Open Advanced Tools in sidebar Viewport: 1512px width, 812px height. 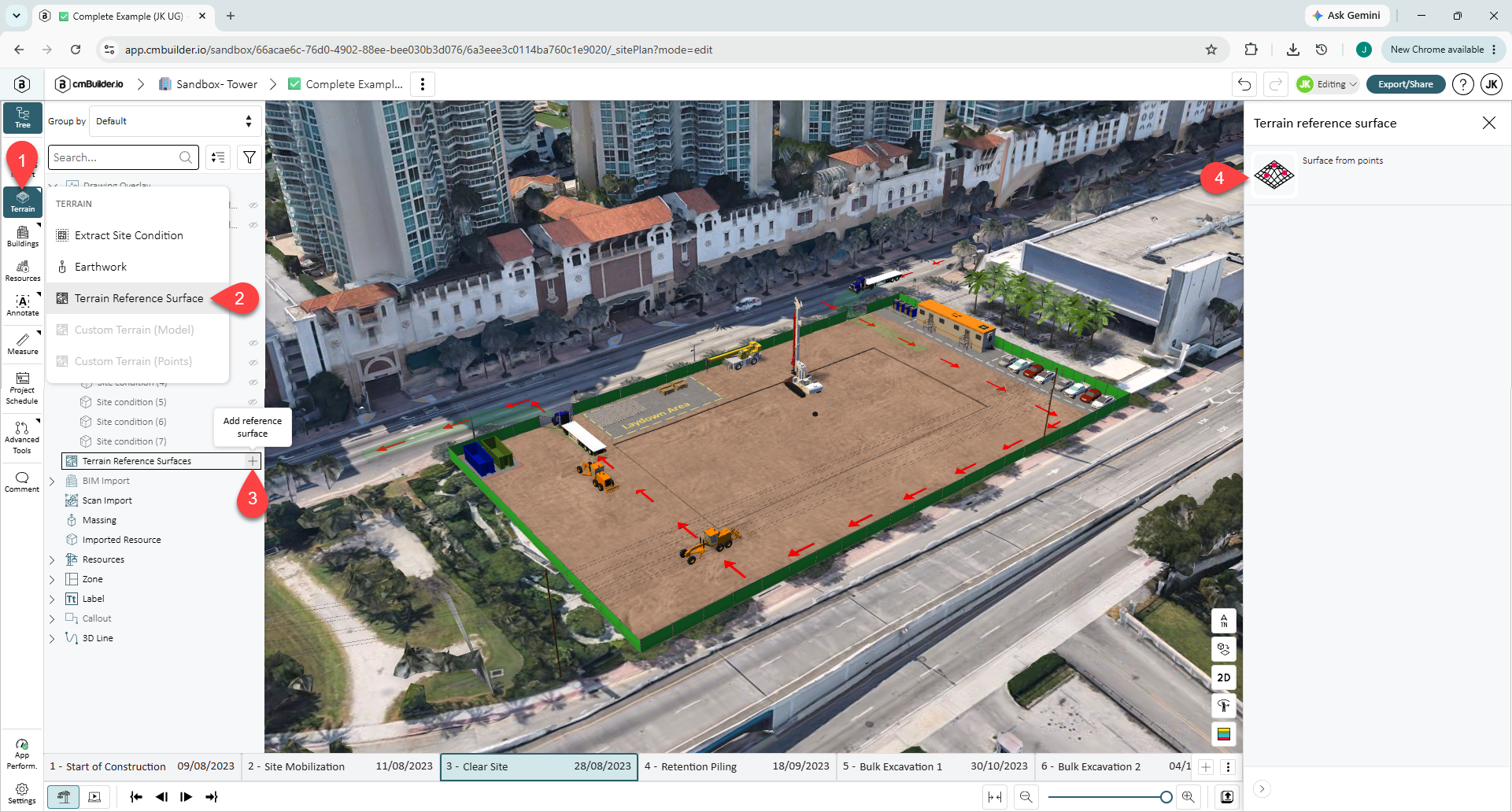(23, 438)
